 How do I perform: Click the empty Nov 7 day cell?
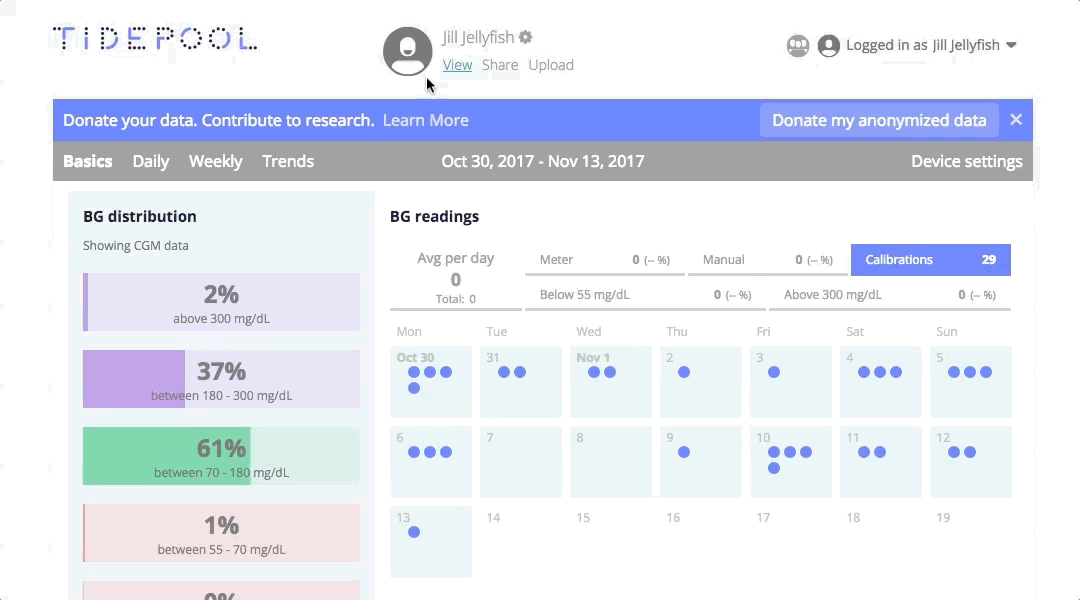pos(521,462)
